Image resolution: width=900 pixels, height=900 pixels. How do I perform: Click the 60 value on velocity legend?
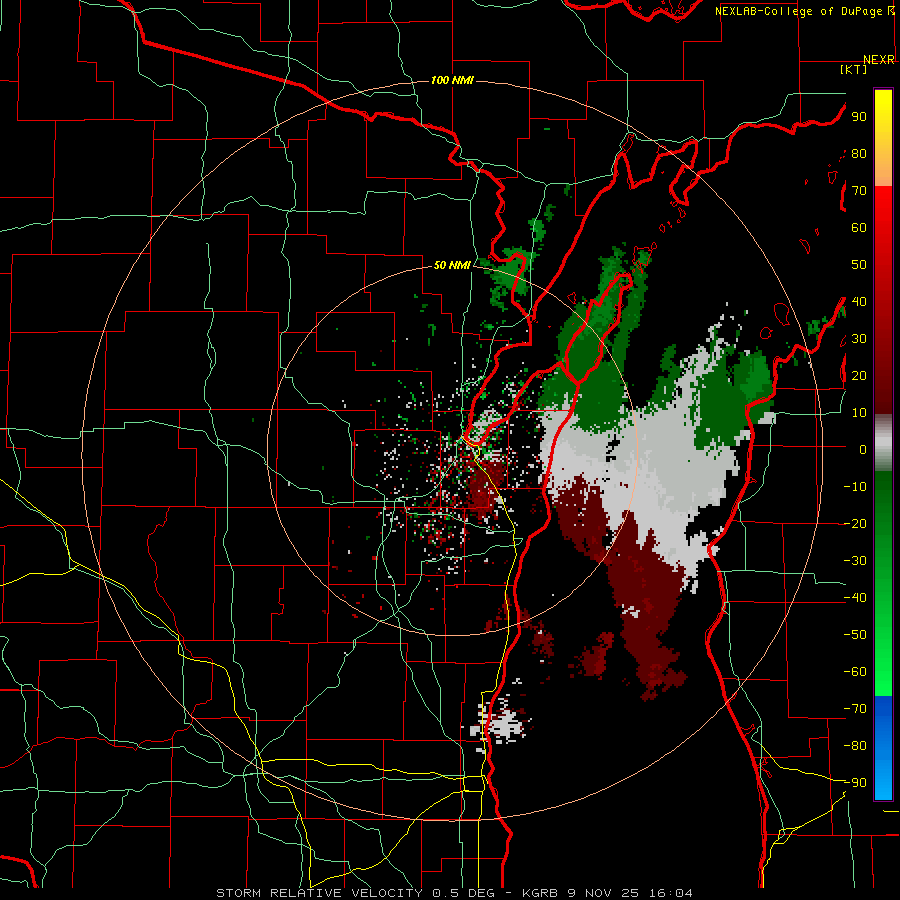[x=859, y=228]
